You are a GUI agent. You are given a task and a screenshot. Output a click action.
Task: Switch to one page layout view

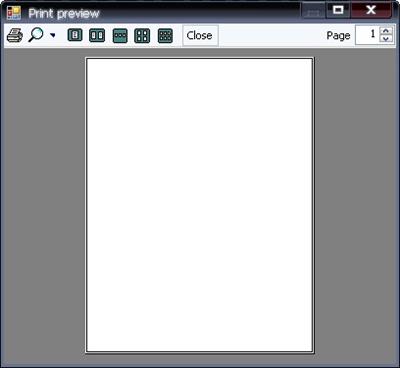[x=75, y=35]
